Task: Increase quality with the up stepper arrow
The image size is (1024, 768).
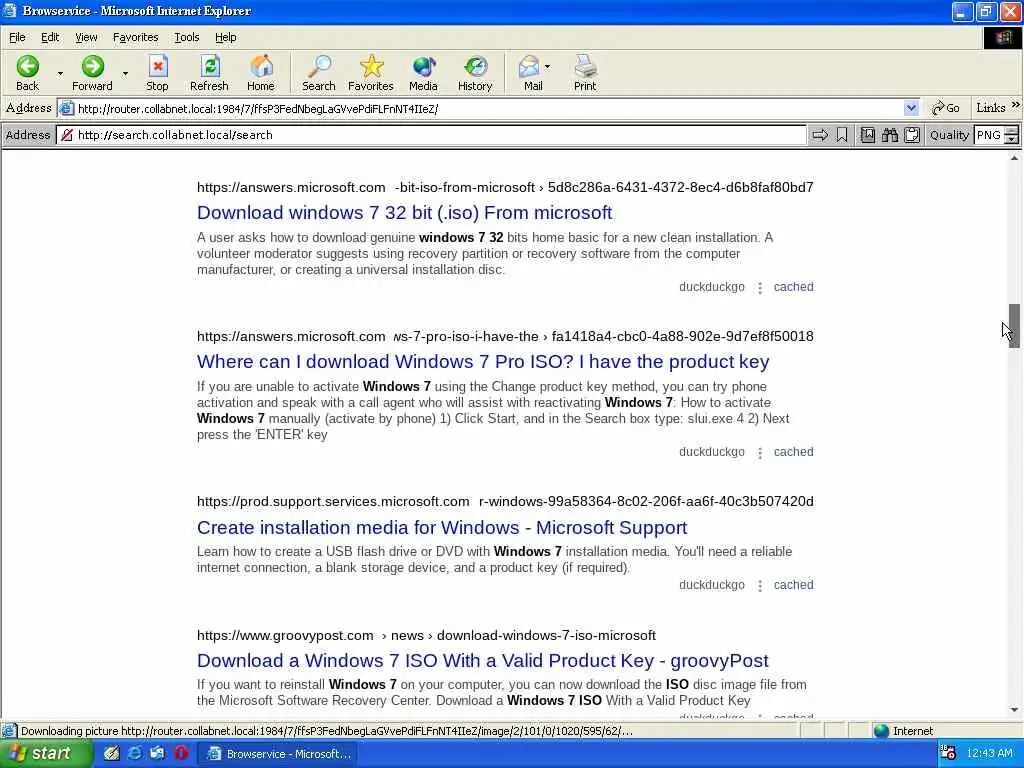Action: click(x=1012, y=131)
